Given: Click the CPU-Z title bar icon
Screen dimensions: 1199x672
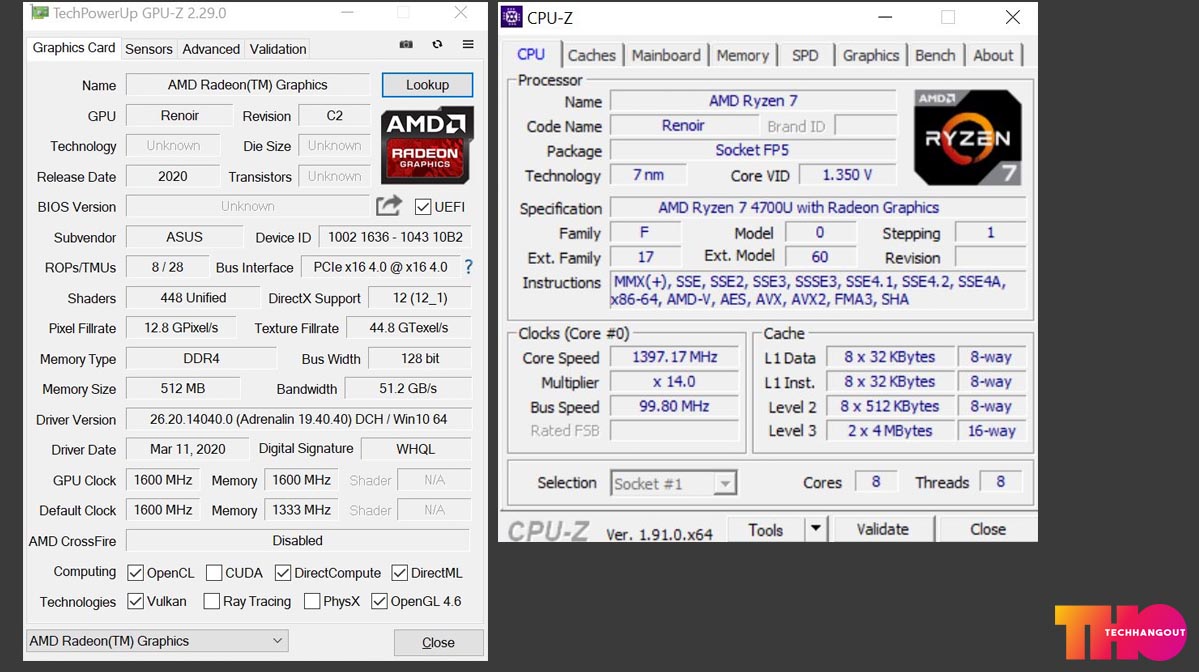Looking at the screenshot, I should [512, 17].
